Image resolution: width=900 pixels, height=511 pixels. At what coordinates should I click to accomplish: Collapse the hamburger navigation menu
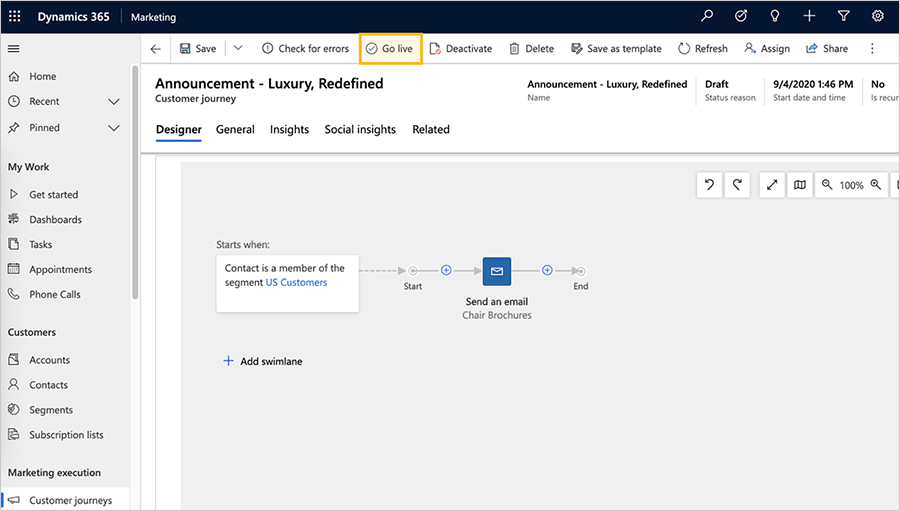click(x=14, y=49)
